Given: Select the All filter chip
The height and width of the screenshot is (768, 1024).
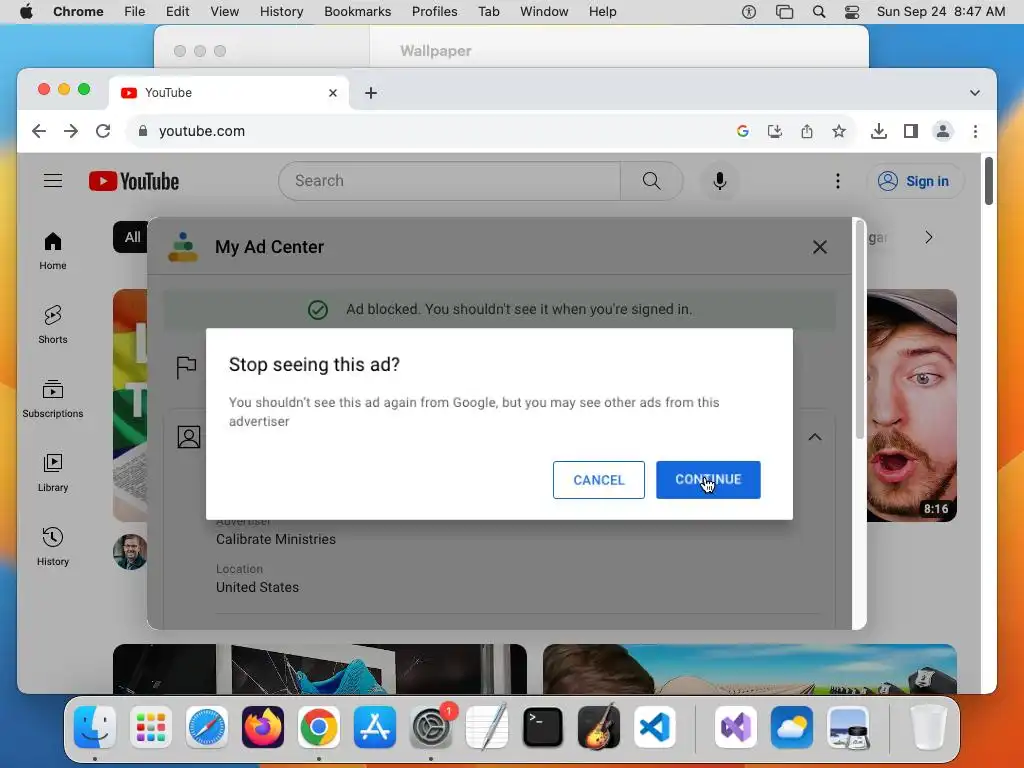Looking at the screenshot, I should pyautogui.click(x=131, y=237).
